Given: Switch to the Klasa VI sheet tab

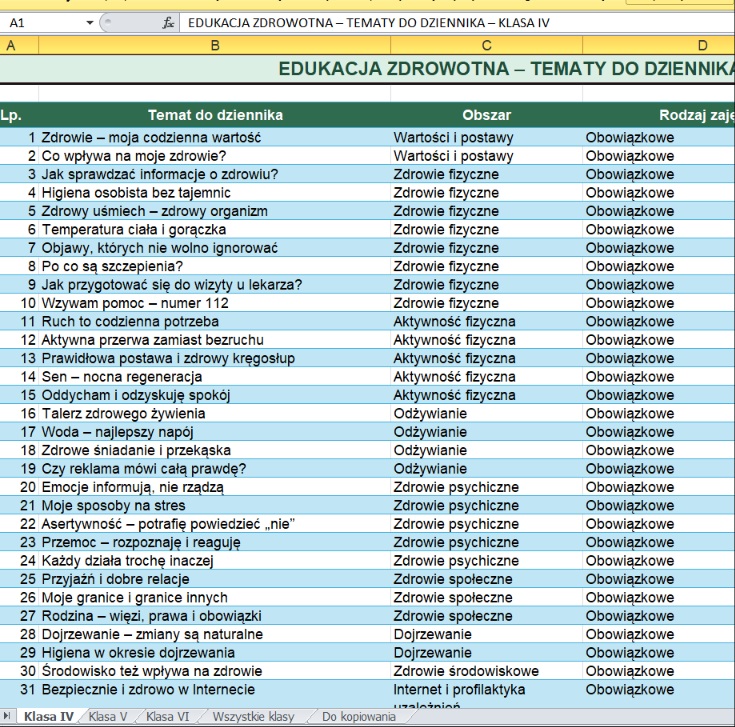Looking at the screenshot, I should (167, 717).
